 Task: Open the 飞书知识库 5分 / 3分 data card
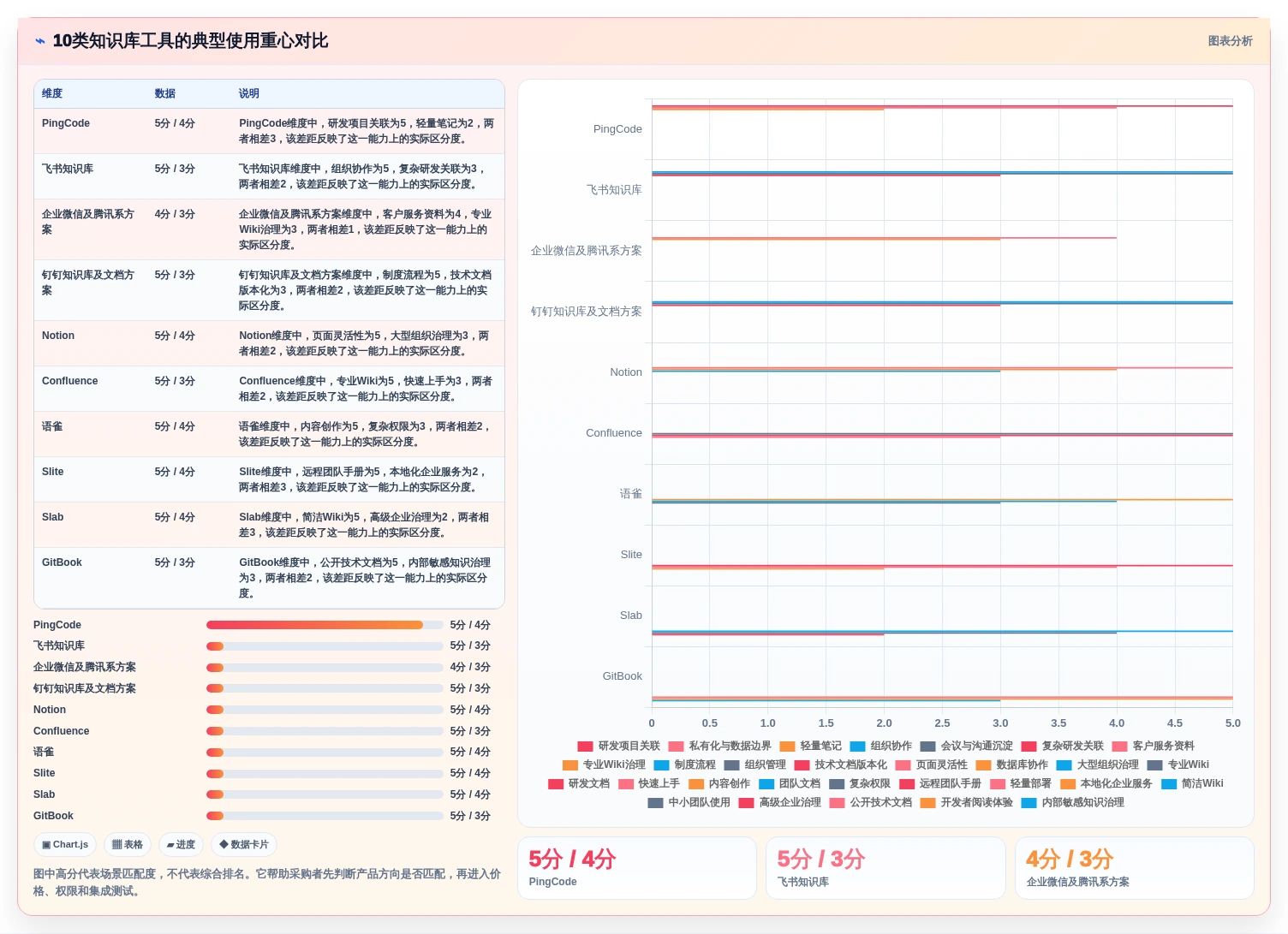point(885,868)
